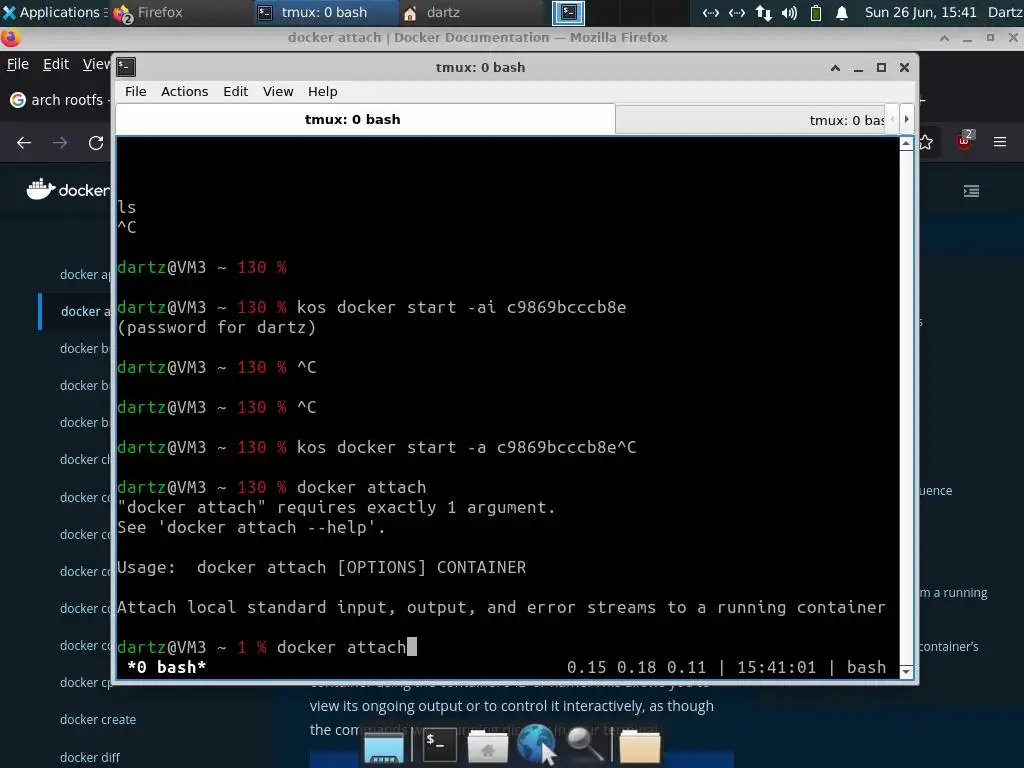This screenshot has height=768, width=1024.
Task: Click the 'requires exactly 1 argument' error line
Action: pyautogui.click(x=336, y=507)
